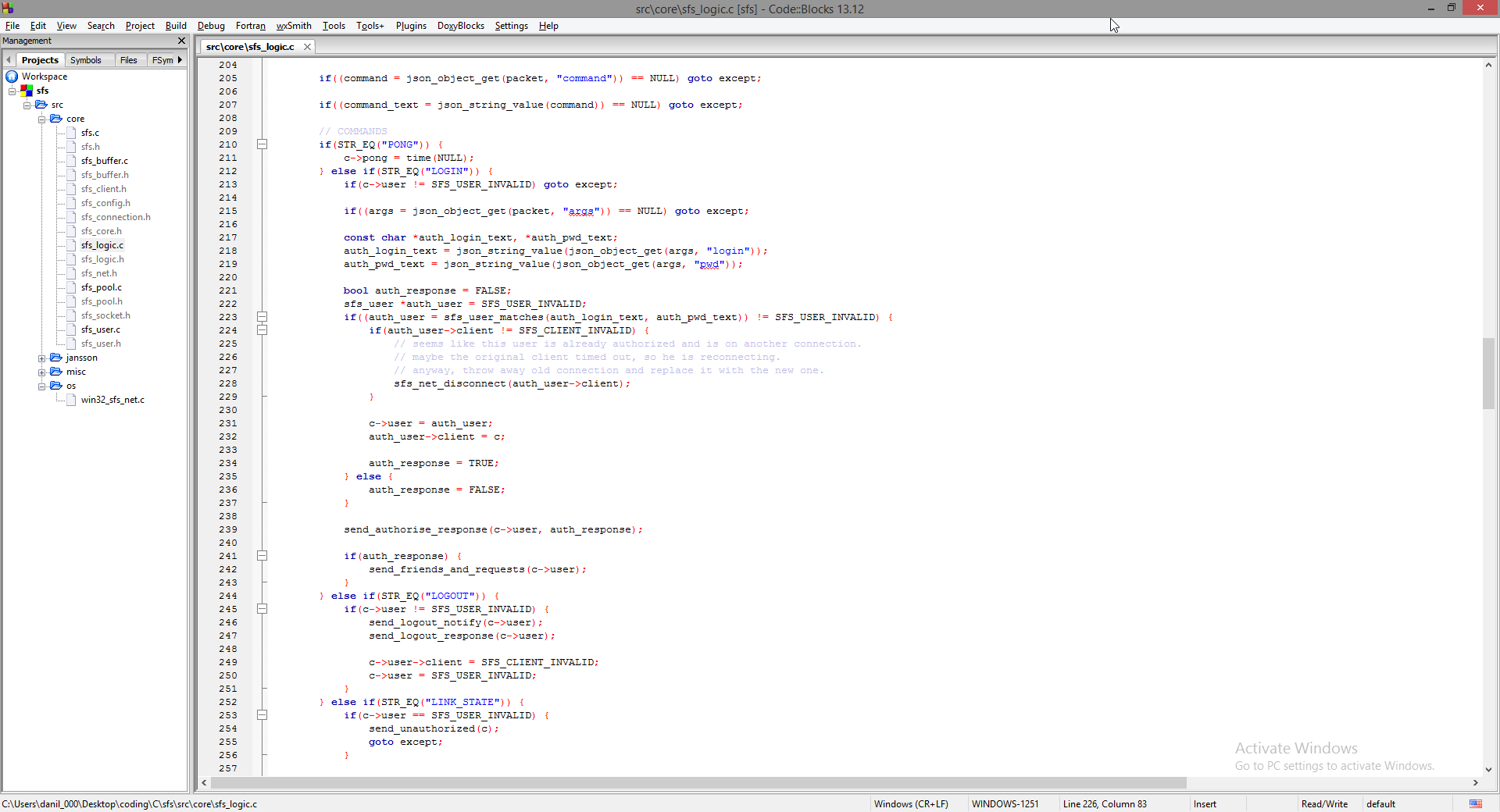The image size is (1500, 812).
Task: Click the jansson folder icon
Action: pos(56,358)
